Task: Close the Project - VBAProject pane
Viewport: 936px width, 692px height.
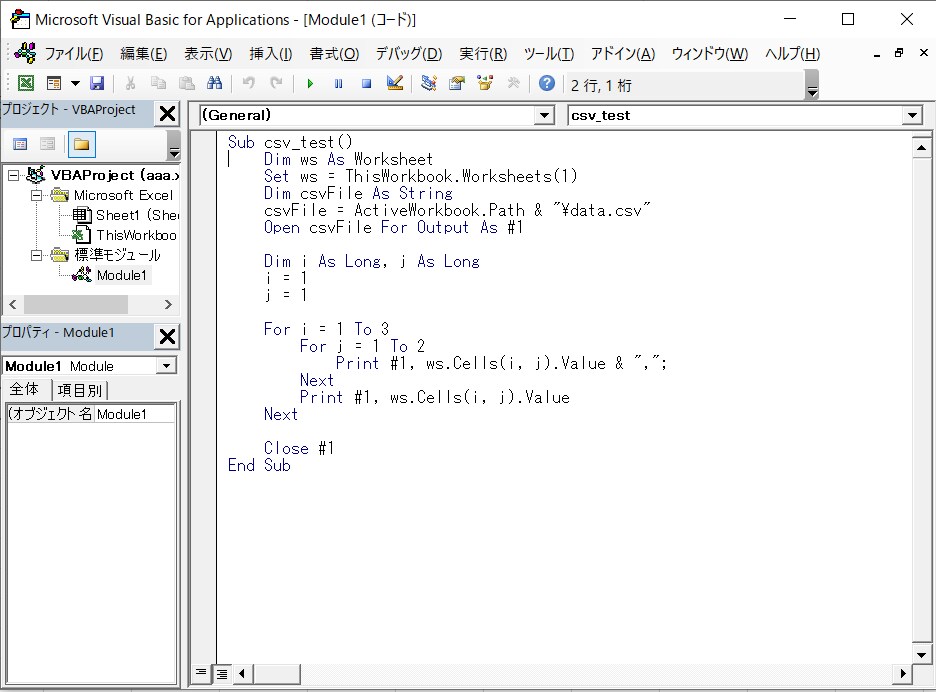Action: [168, 113]
